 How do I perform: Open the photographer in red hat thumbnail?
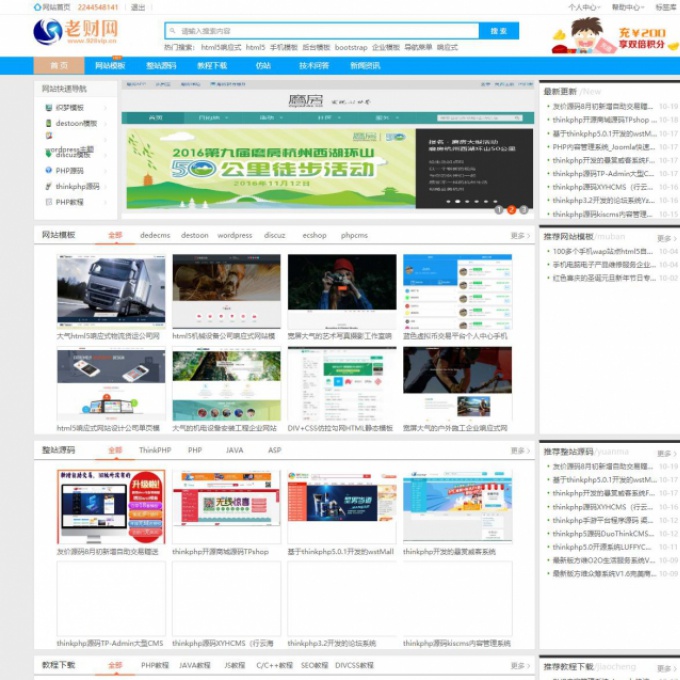(x=342, y=291)
